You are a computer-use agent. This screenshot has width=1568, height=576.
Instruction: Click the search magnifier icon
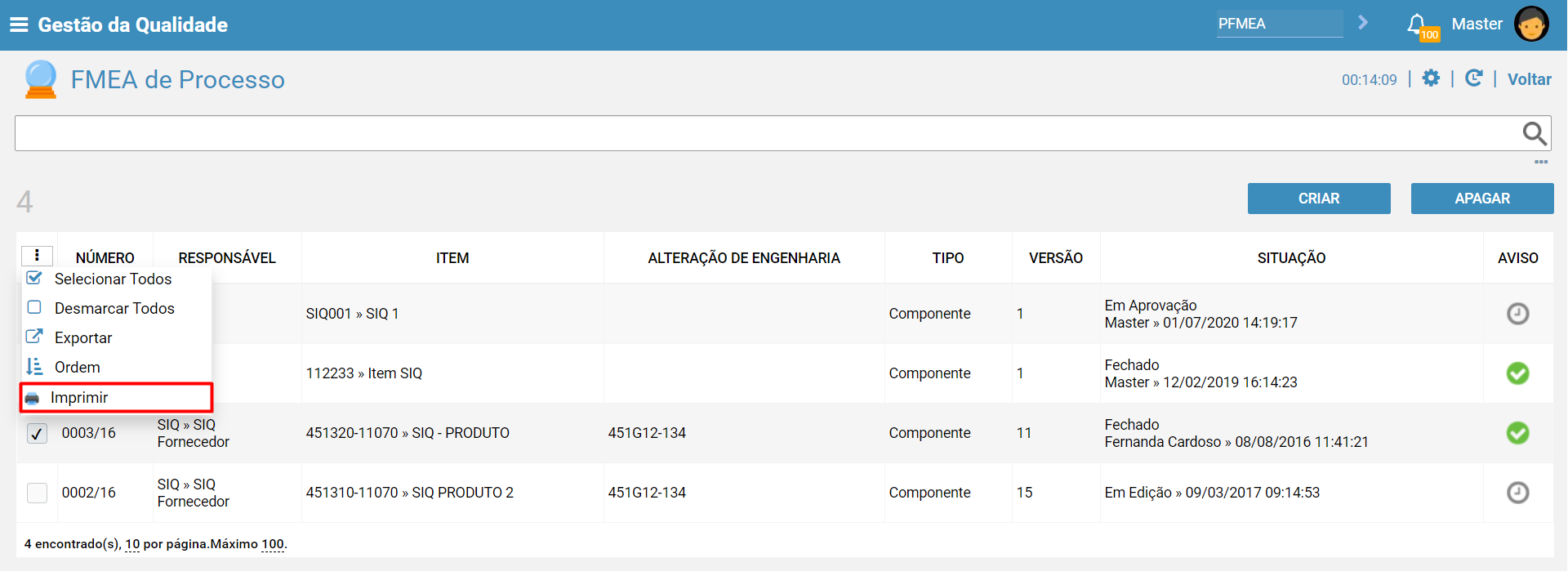[x=1535, y=133]
